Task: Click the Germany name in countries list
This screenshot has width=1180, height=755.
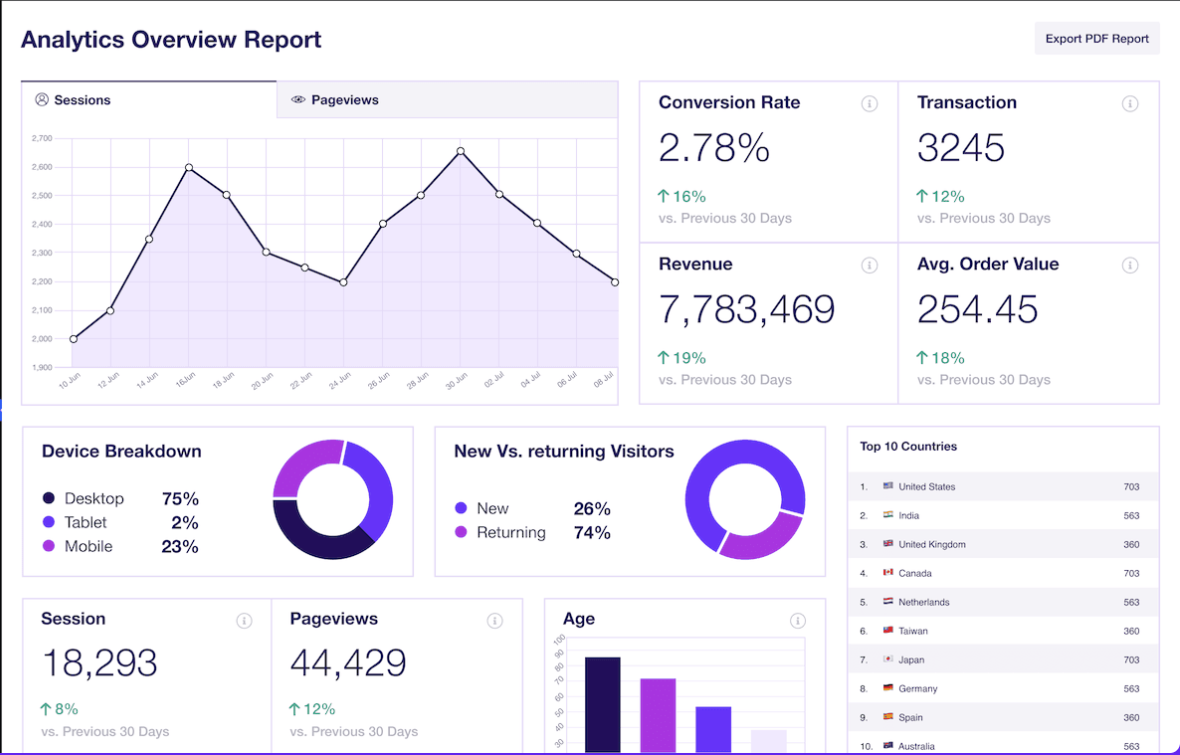Action: (x=918, y=689)
